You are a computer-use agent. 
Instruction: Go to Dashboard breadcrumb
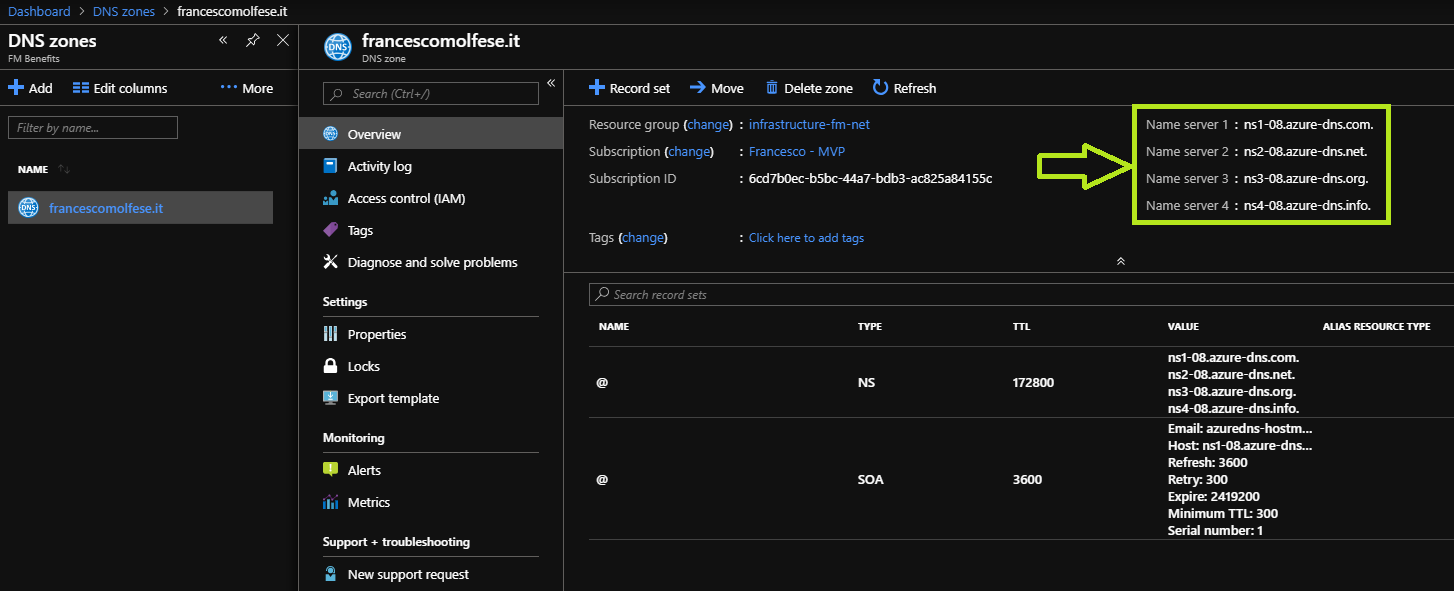(40, 11)
